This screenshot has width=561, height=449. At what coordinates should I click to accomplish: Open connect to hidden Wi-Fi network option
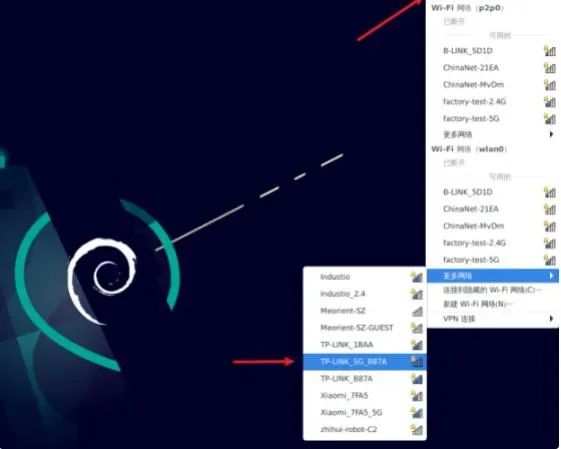click(x=493, y=290)
